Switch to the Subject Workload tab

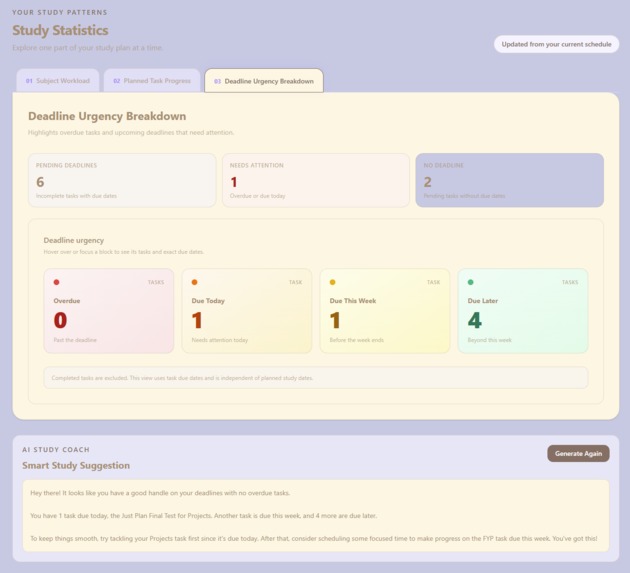tap(58, 81)
